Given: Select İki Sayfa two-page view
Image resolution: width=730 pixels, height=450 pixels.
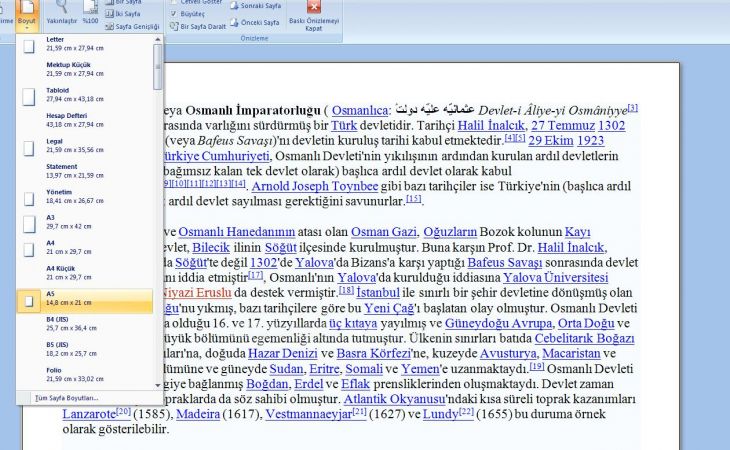Looking at the screenshot, I should (x=123, y=14).
